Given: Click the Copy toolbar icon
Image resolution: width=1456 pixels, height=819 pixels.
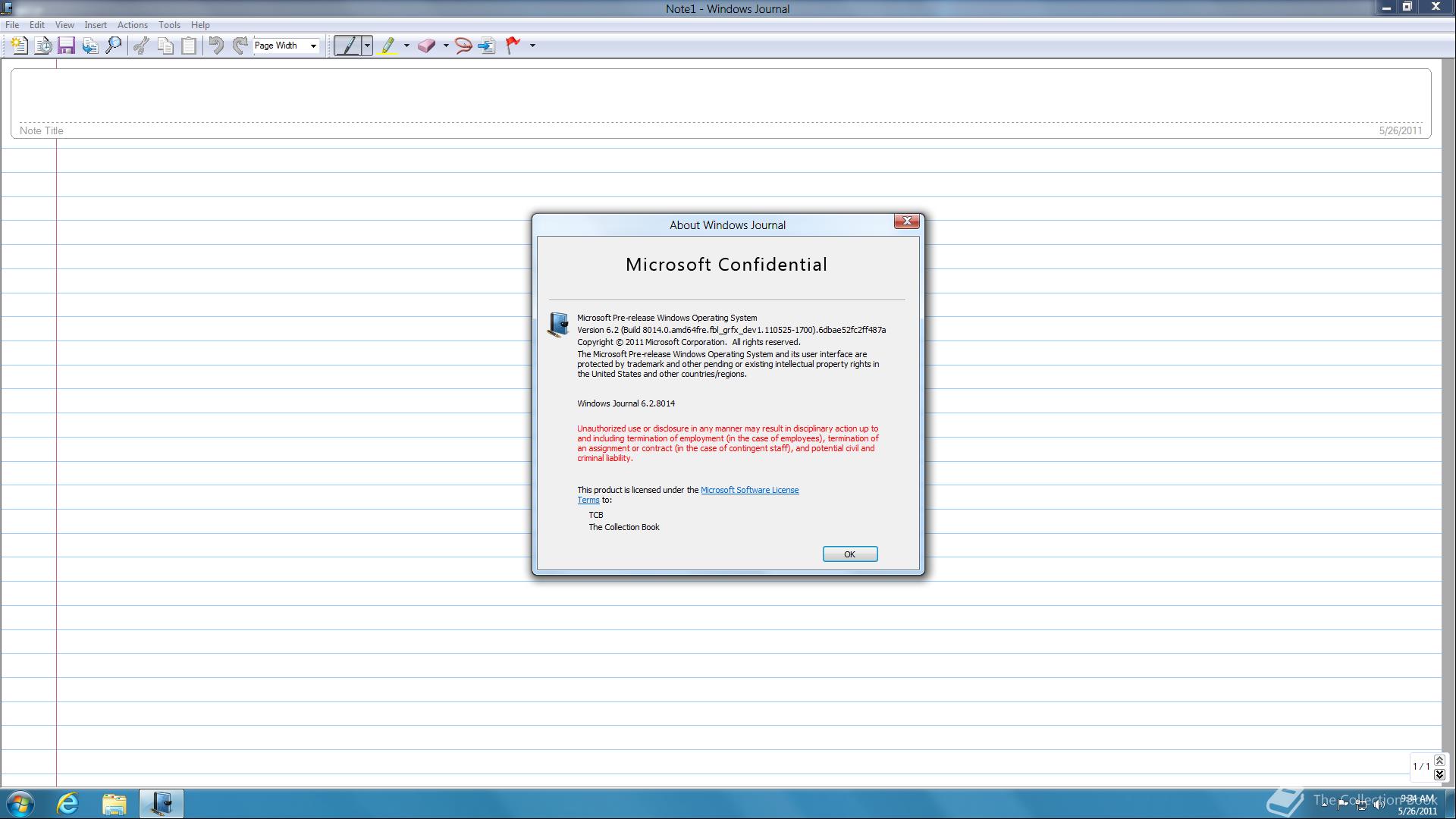Looking at the screenshot, I should pyautogui.click(x=165, y=45).
